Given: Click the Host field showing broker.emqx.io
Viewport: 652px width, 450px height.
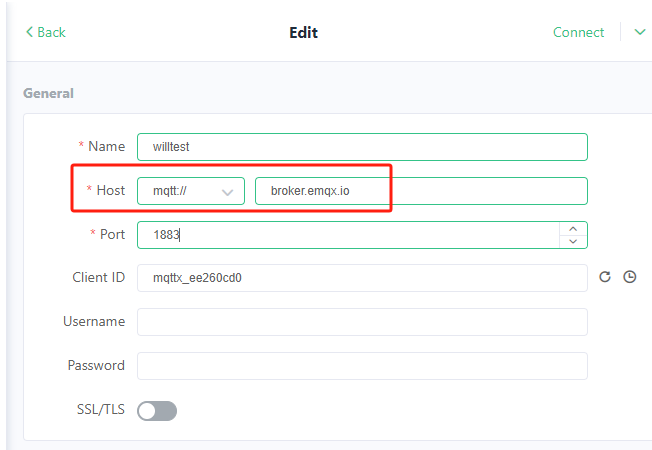Looking at the screenshot, I should (x=421, y=191).
